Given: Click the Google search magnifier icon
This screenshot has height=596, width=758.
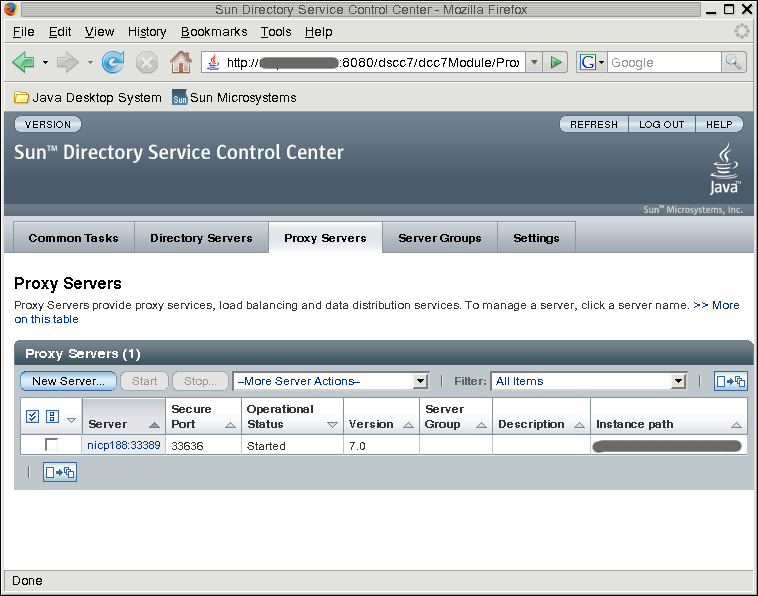Looking at the screenshot, I should pos(733,62).
